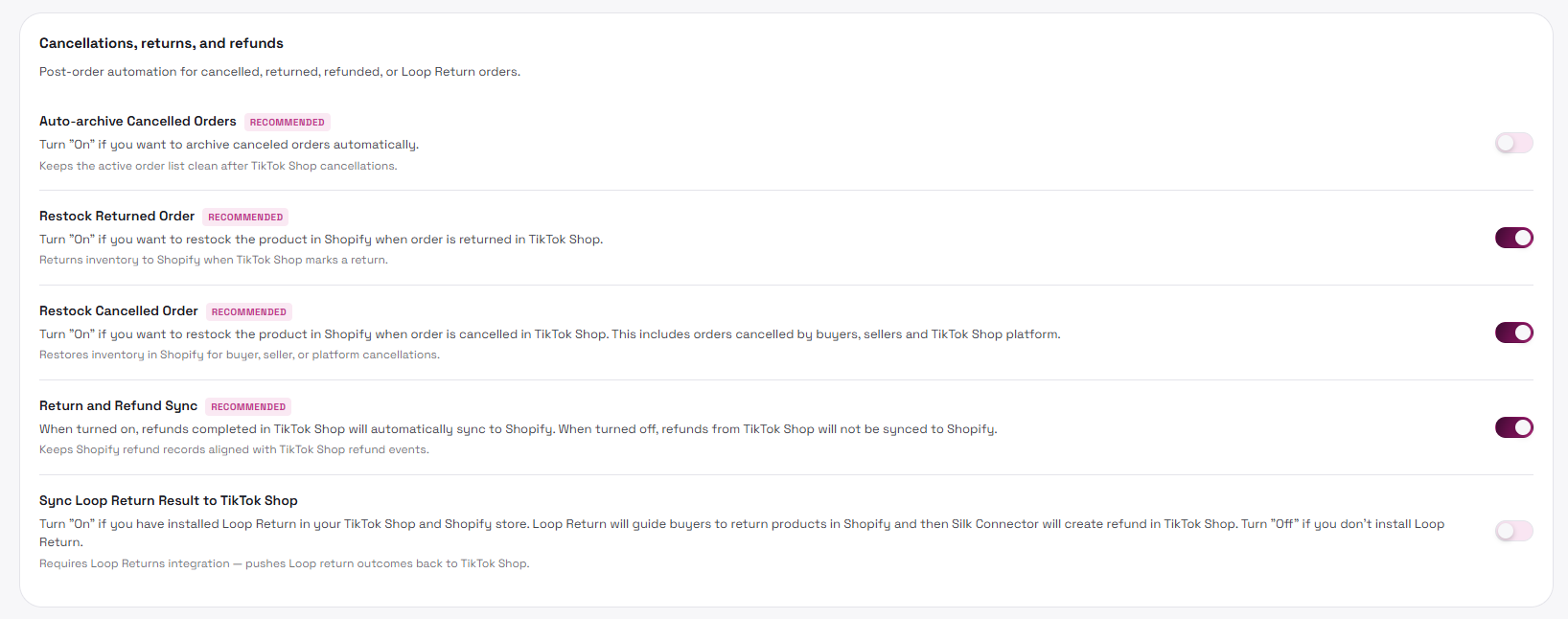This screenshot has height=619, width=1568.
Task: Select the 'Auto-archive Cancelled Orders' title
Action: [x=138, y=121]
